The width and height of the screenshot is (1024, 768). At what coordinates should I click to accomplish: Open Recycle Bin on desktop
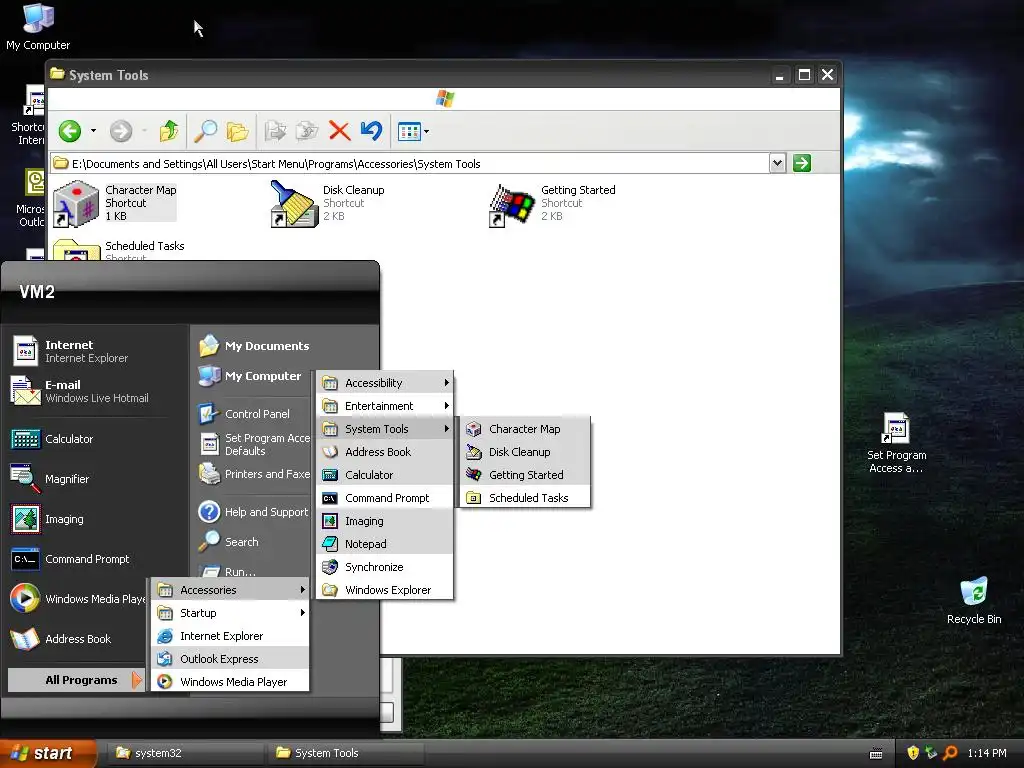(974, 600)
